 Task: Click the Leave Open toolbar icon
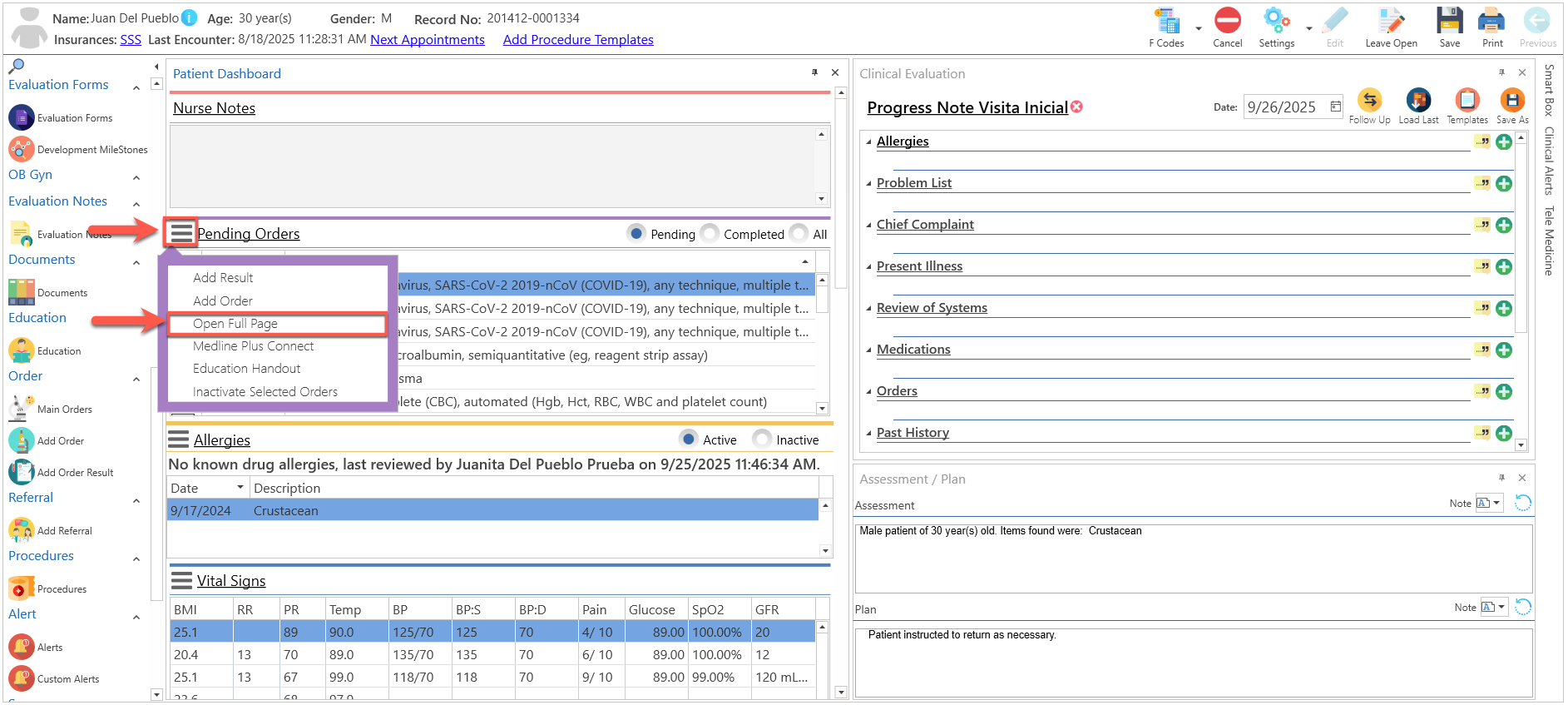point(1391,21)
